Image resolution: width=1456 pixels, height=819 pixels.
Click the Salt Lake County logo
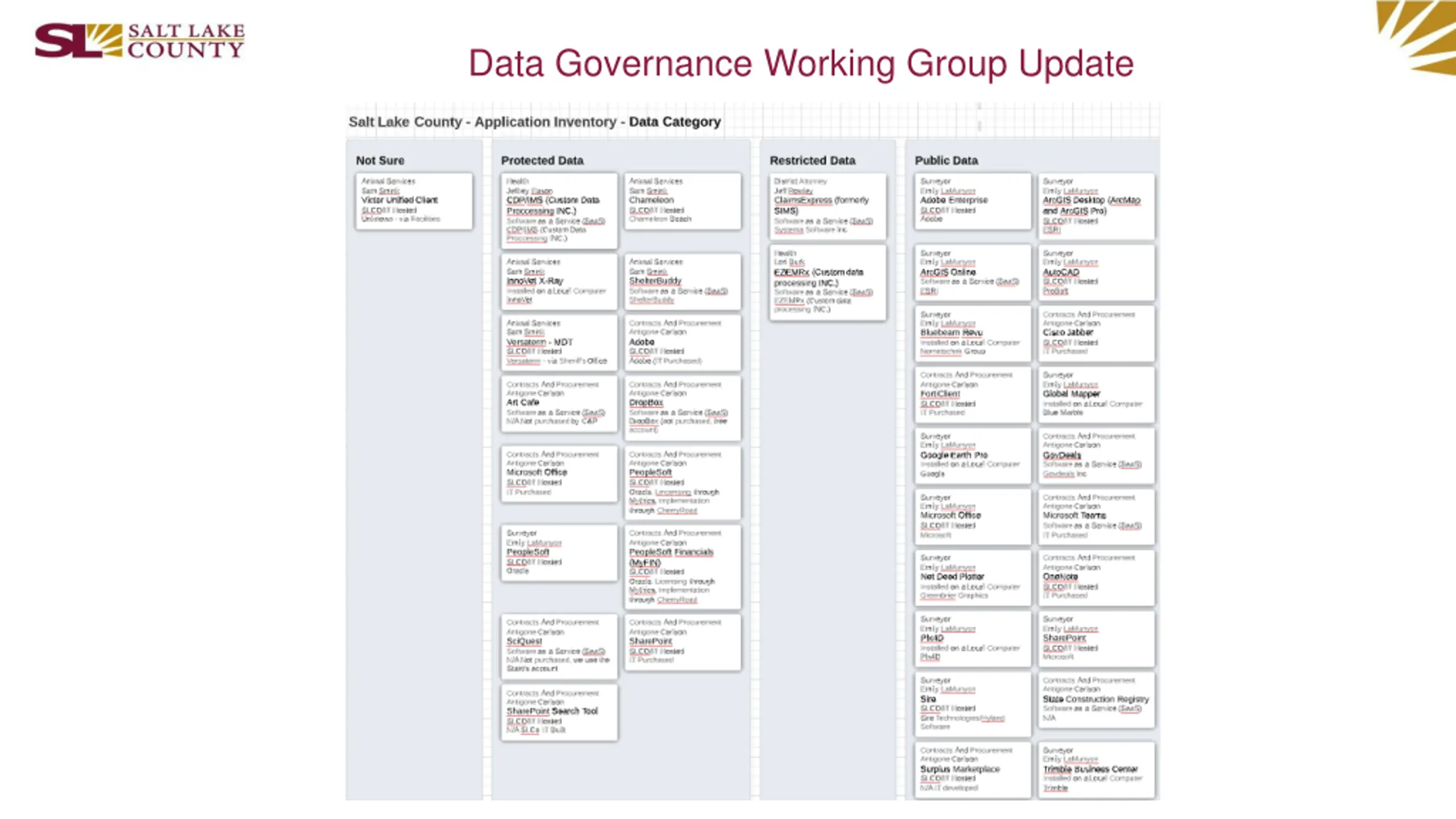click(140, 40)
